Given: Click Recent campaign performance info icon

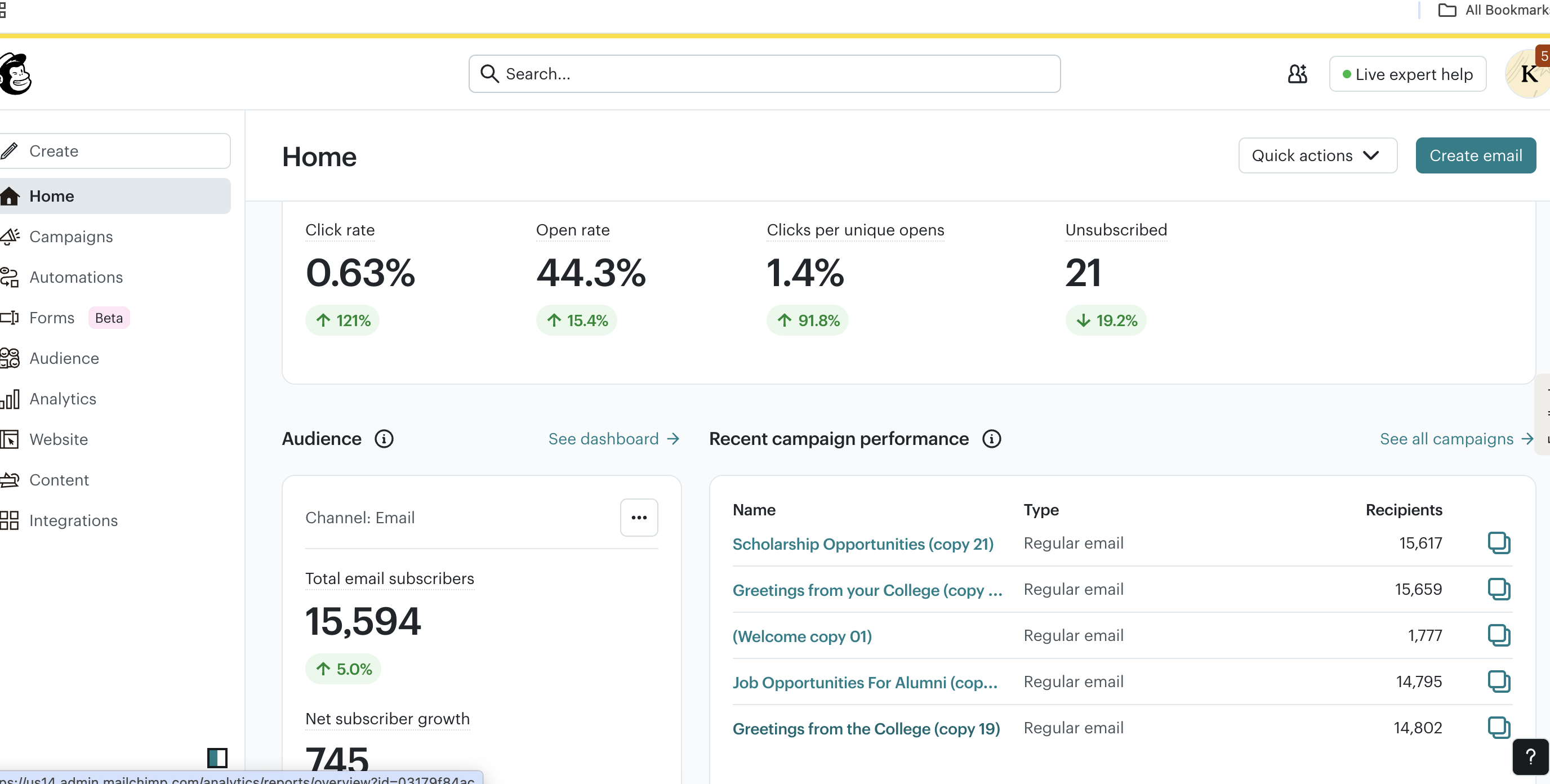Looking at the screenshot, I should pyautogui.click(x=991, y=439).
